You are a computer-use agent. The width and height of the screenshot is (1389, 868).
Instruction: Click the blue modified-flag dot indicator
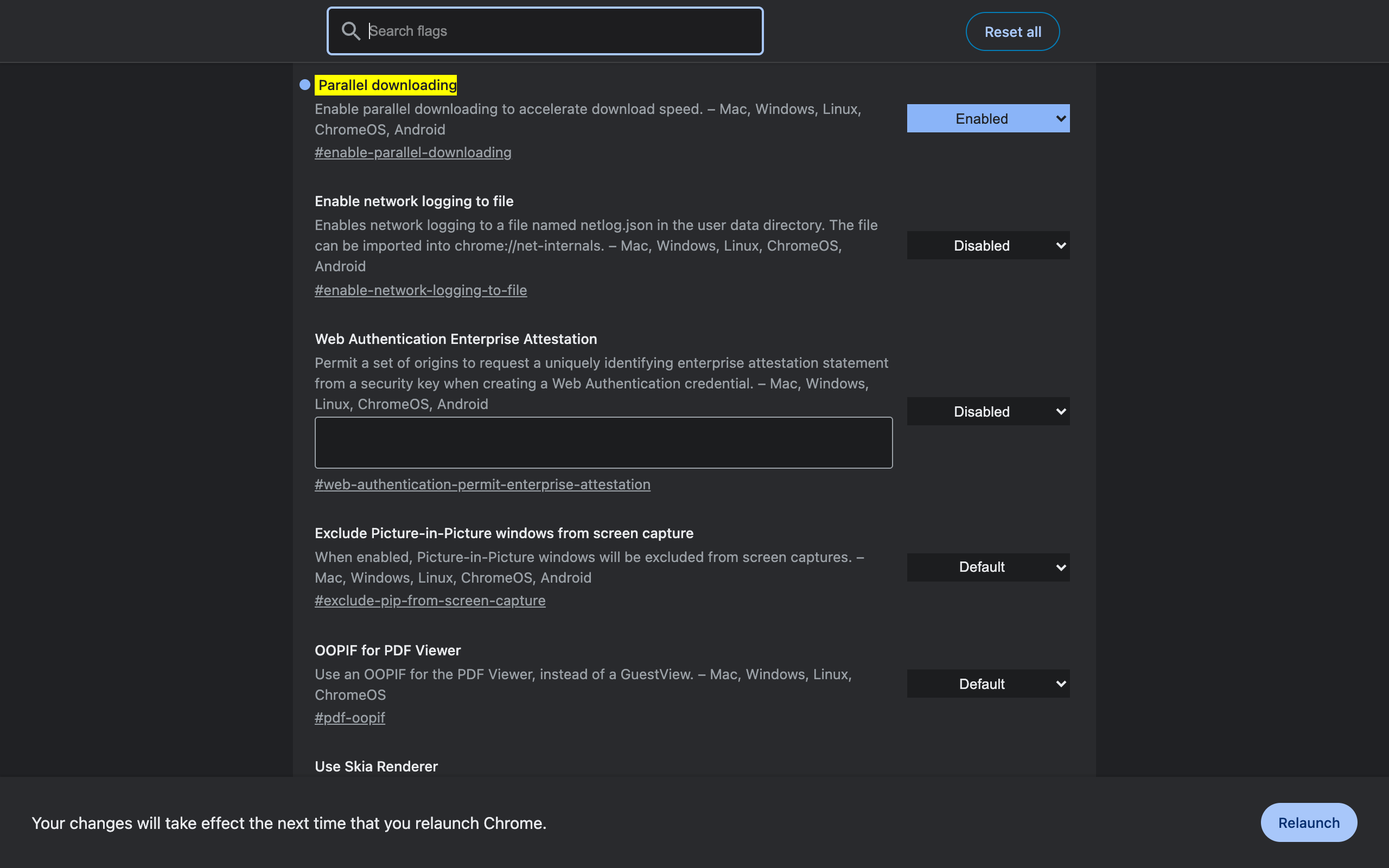[305, 85]
